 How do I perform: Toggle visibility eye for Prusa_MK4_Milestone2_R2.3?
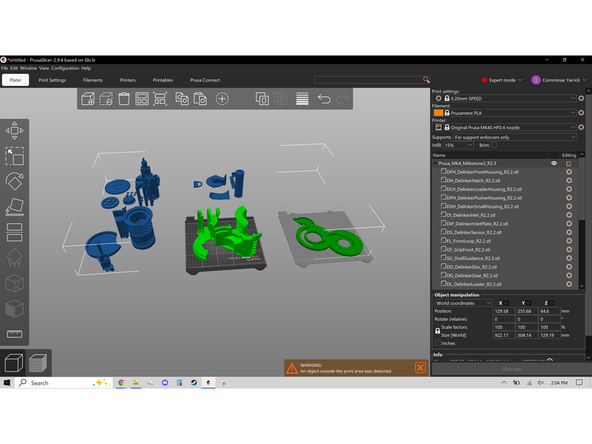[x=554, y=163]
